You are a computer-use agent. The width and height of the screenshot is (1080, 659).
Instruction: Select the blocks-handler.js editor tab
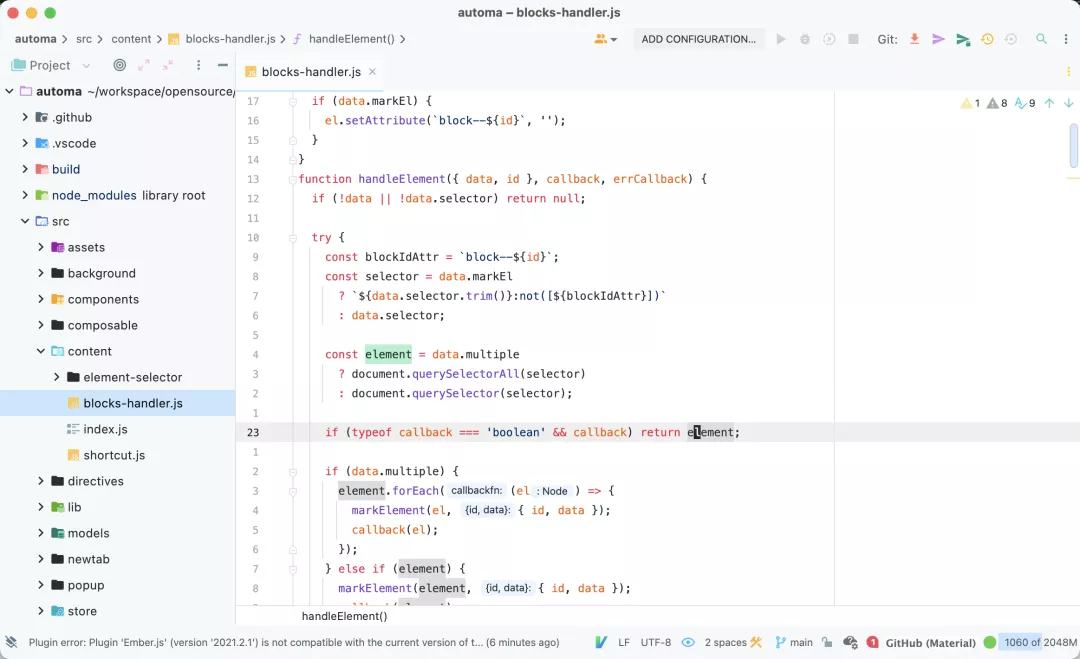coord(311,72)
